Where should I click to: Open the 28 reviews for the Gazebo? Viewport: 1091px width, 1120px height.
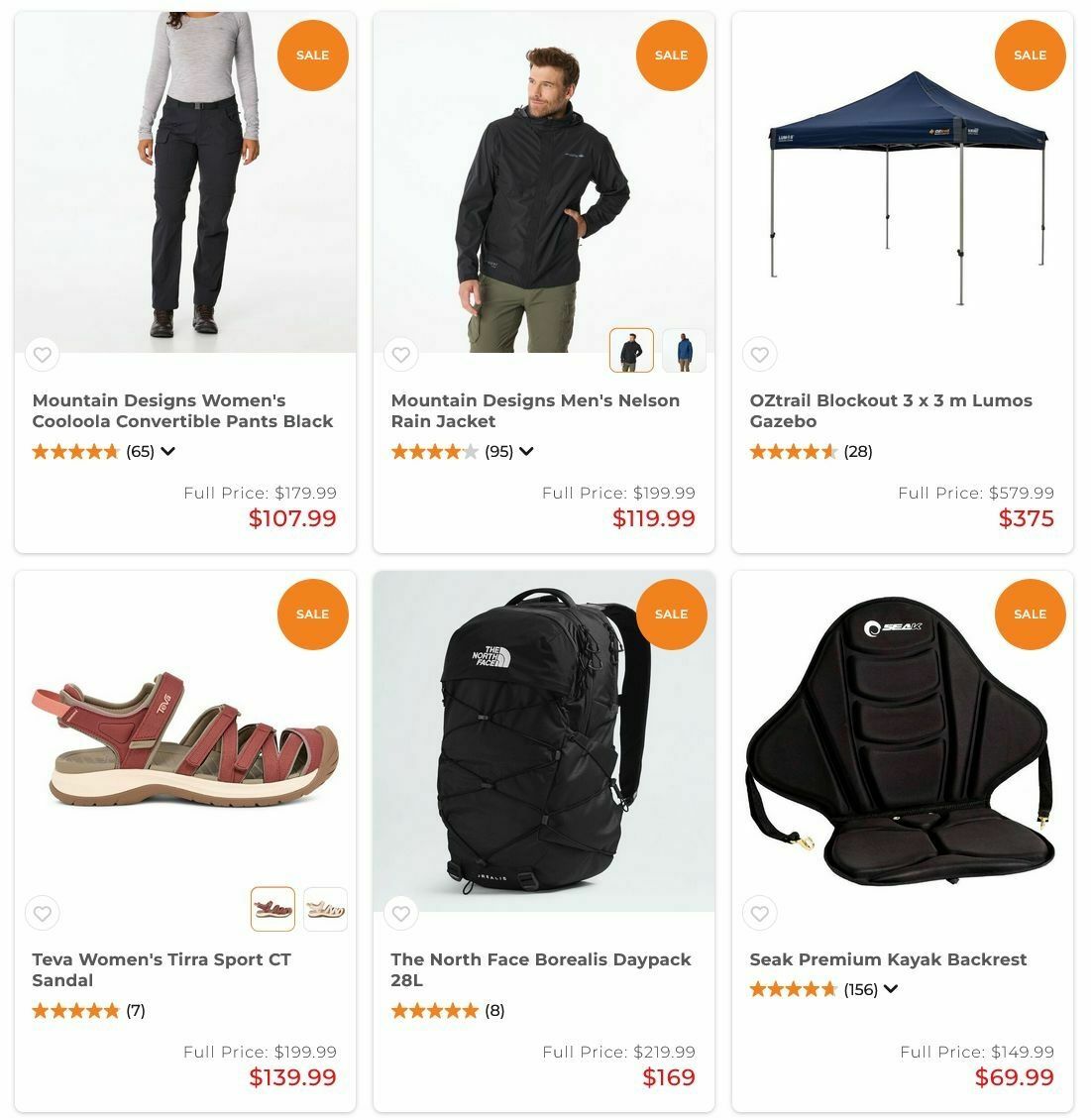click(x=857, y=451)
